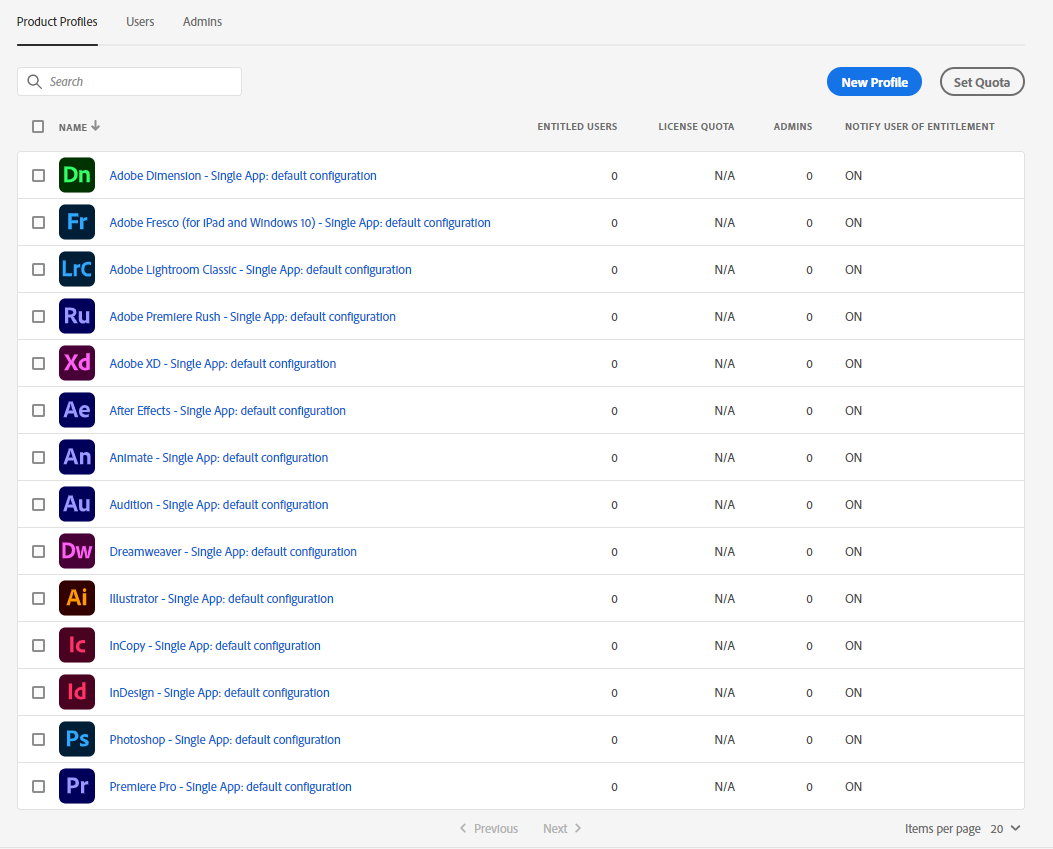Check the InCopy row checkbox
The height and width of the screenshot is (849, 1053).
tap(38, 645)
